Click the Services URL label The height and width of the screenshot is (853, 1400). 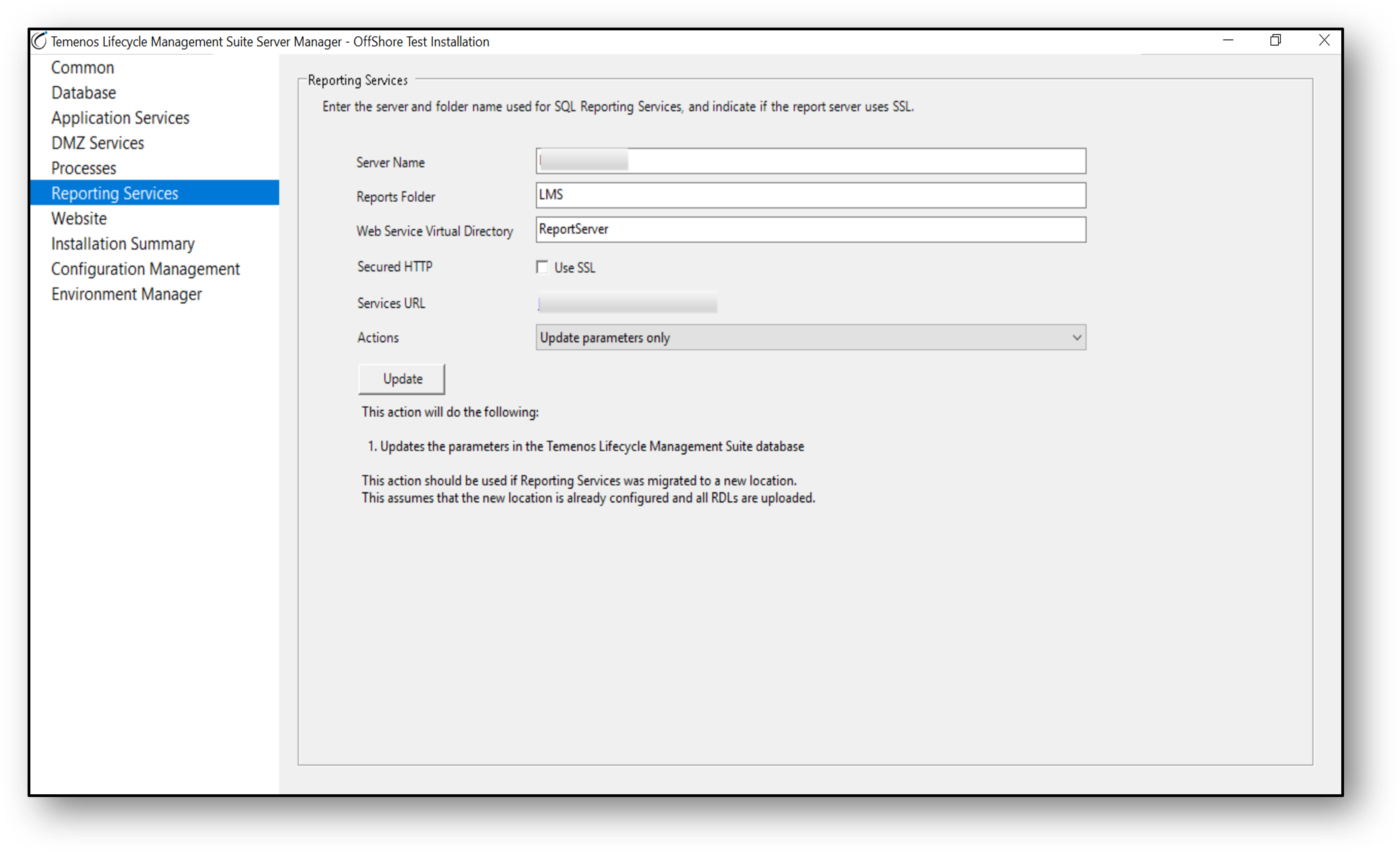point(391,303)
